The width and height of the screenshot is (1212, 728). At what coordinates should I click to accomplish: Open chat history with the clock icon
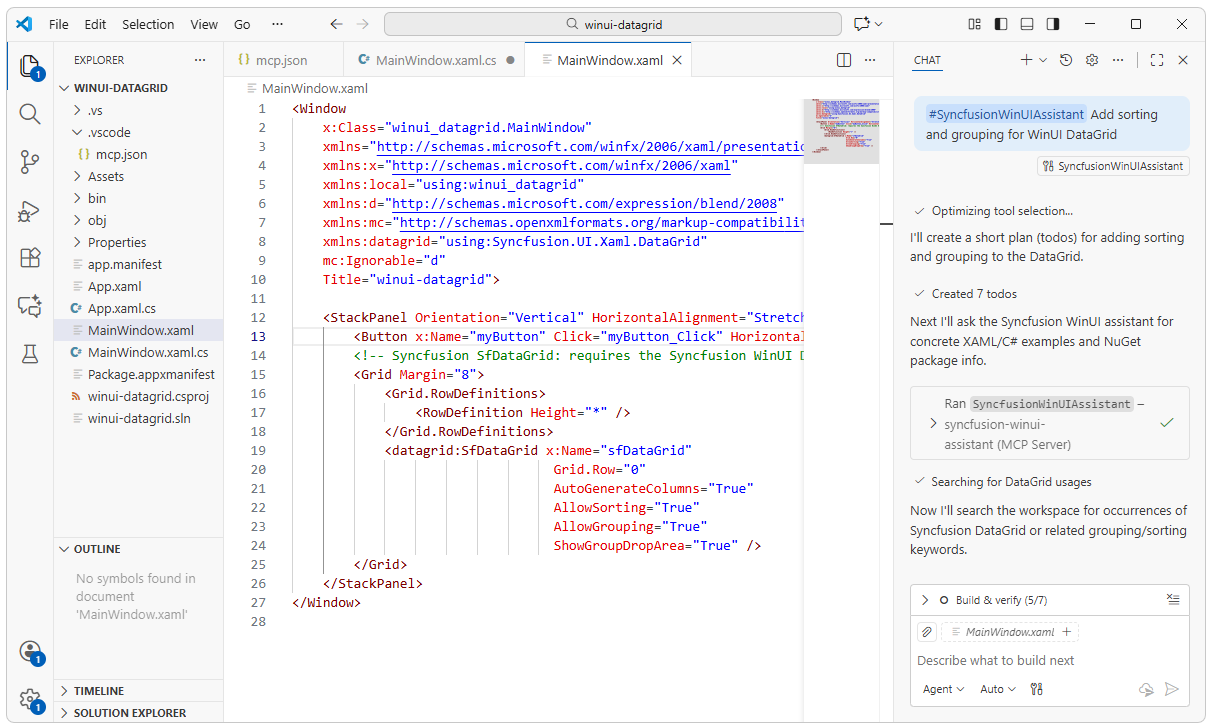click(1065, 60)
